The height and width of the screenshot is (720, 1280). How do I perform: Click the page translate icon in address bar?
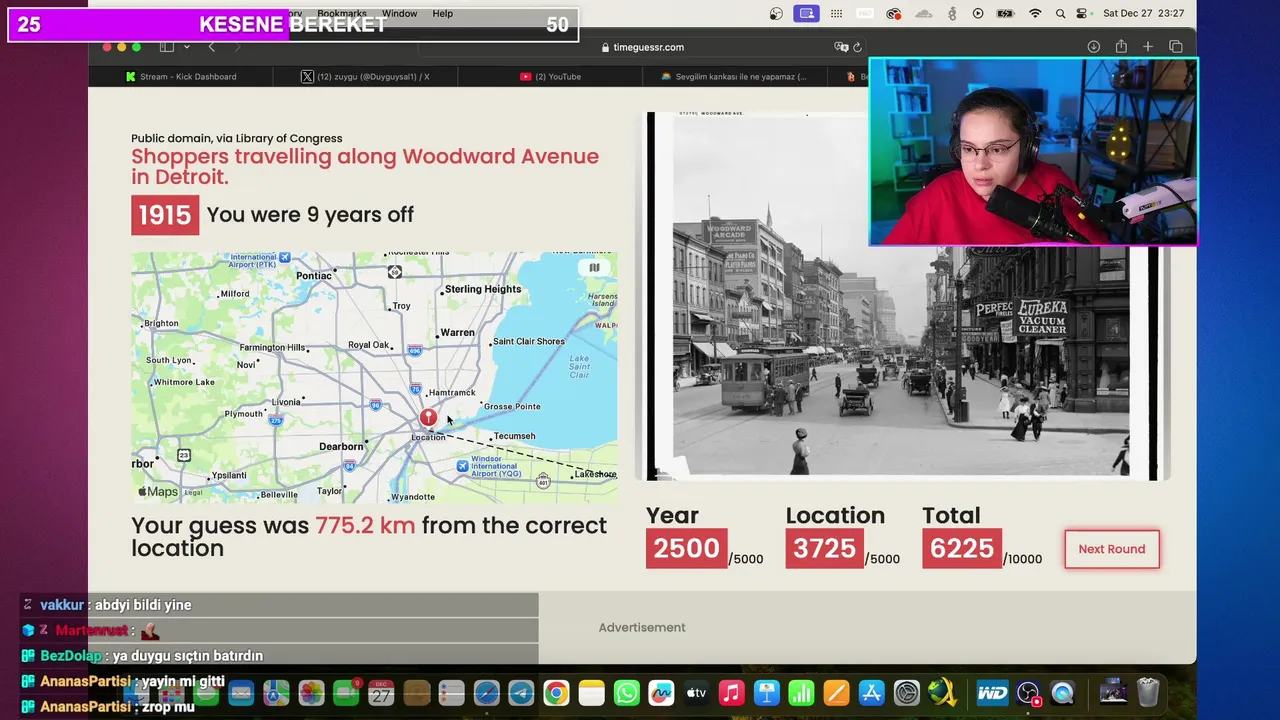841,47
